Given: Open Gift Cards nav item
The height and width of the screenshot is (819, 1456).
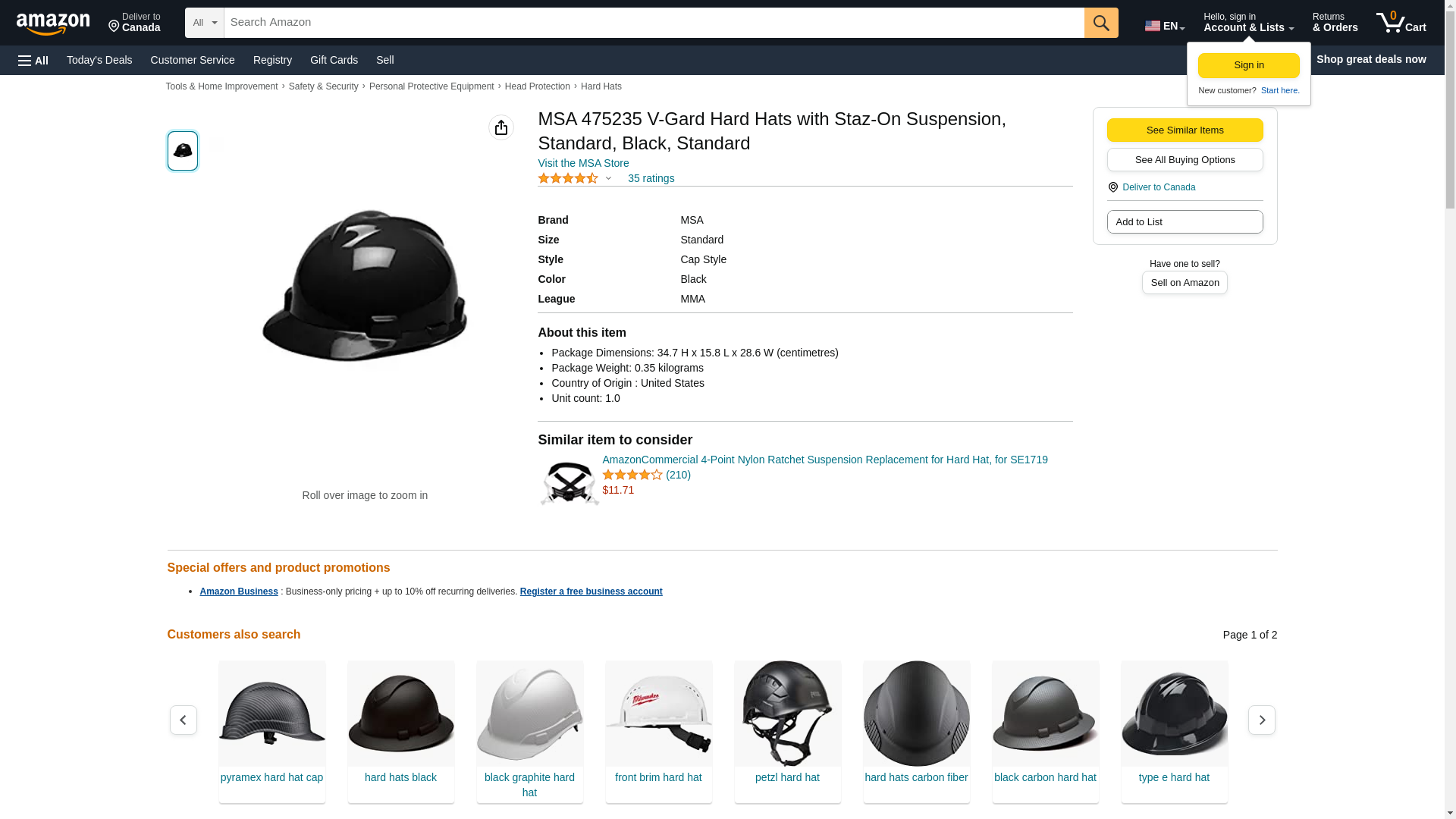Looking at the screenshot, I should click(334, 60).
